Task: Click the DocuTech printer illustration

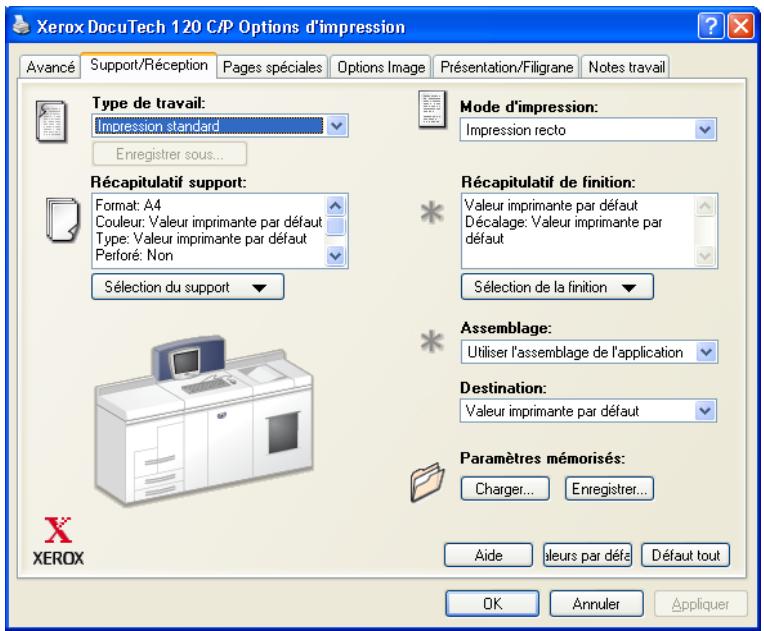Action: (x=204, y=421)
